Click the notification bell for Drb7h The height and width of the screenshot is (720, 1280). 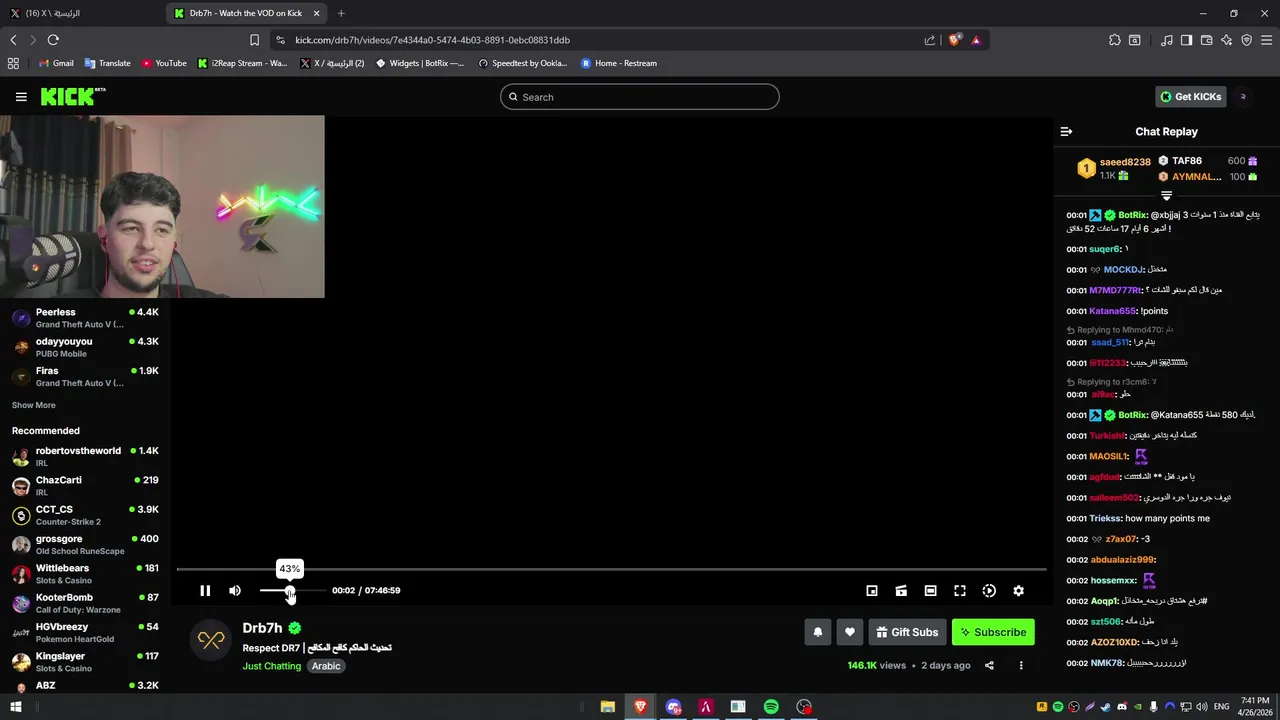point(818,632)
